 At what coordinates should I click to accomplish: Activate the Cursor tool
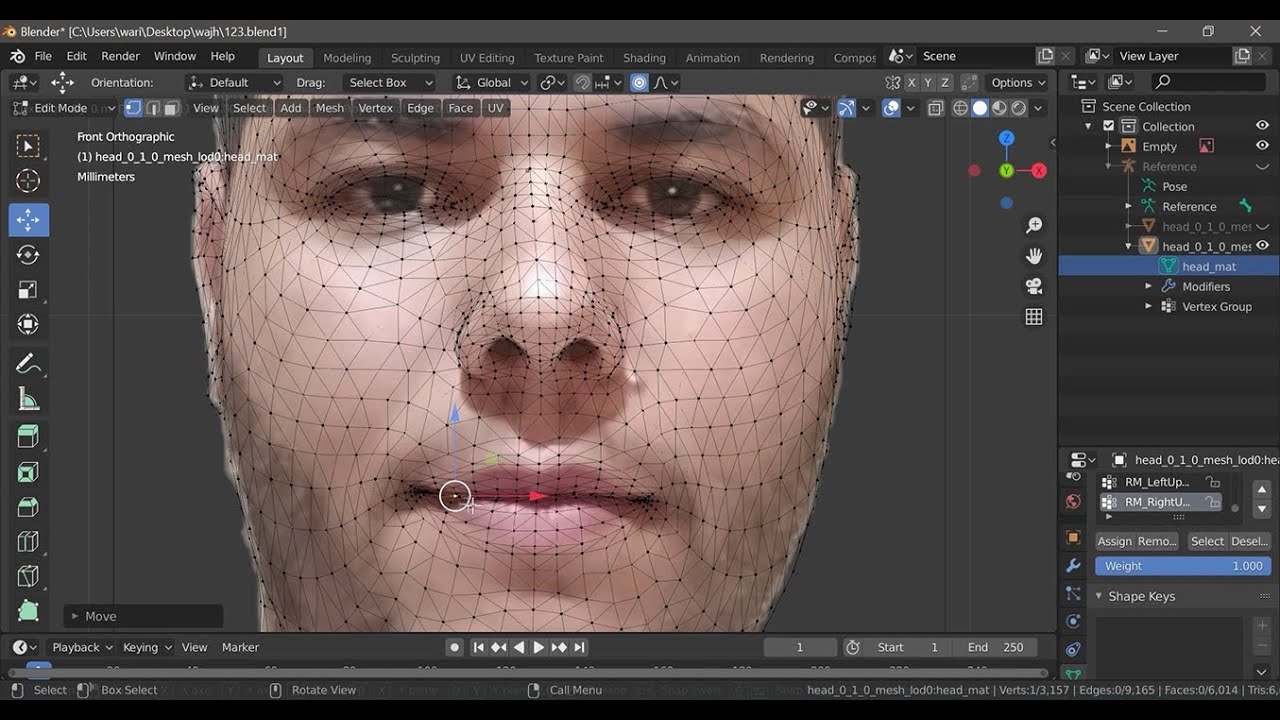pos(28,181)
